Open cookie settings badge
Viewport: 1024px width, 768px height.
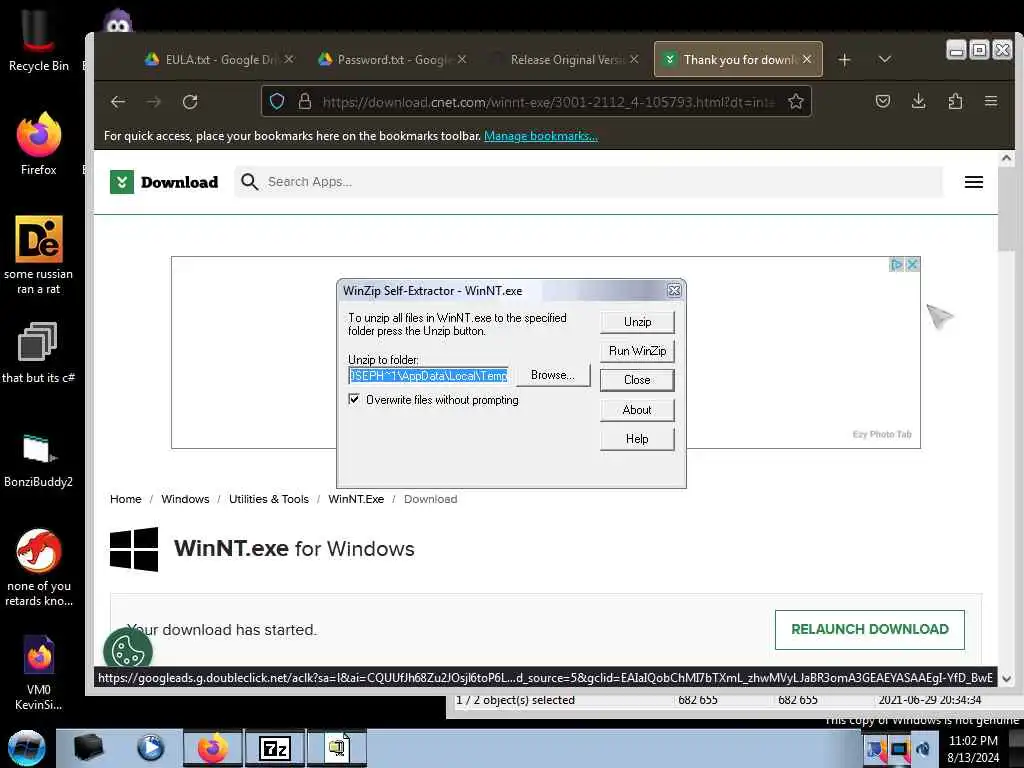(128, 650)
